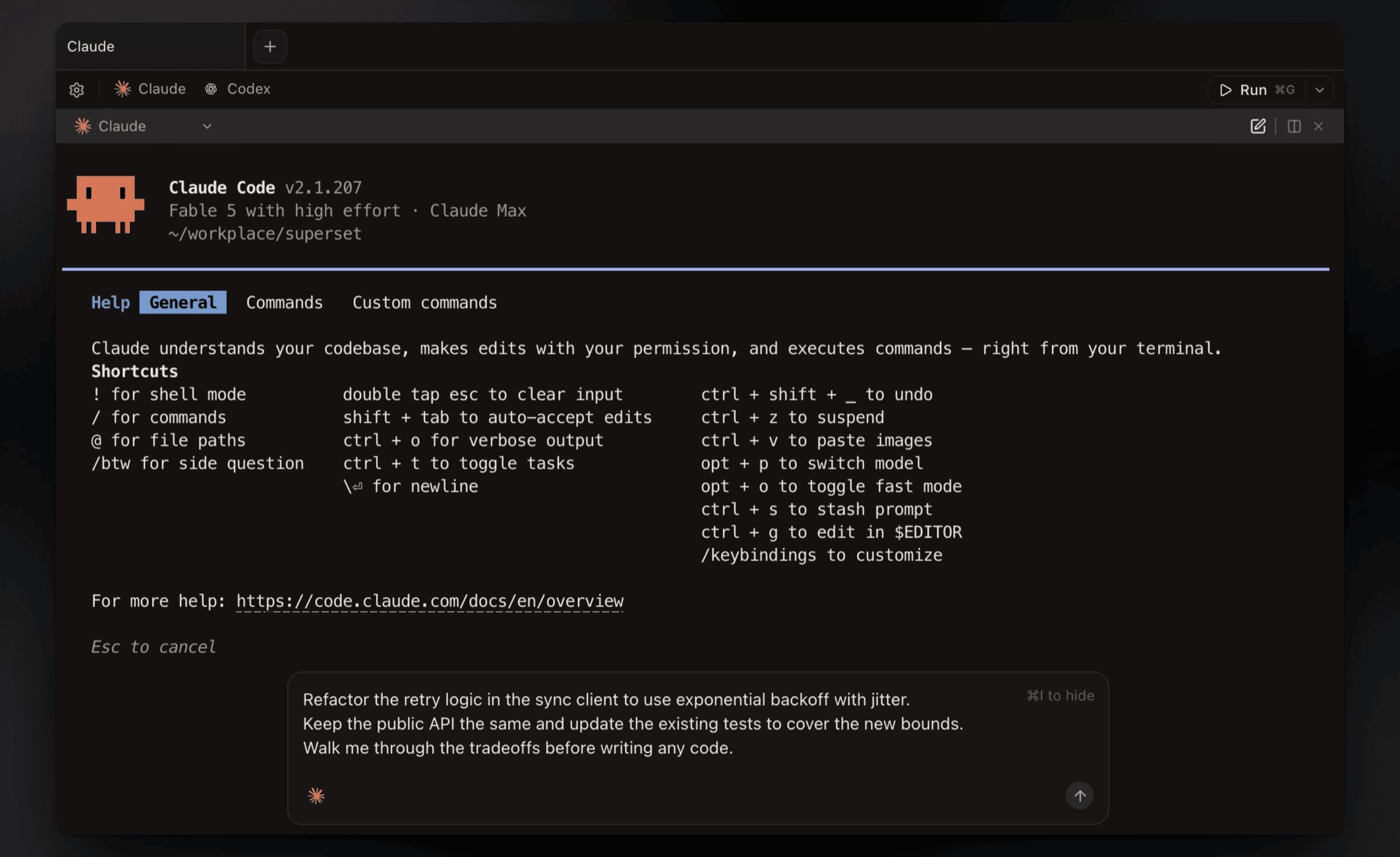Image resolution: width=1400 pixels, height=857 pixels.
Task: Select the General help tab
Action: pos(183,302)
